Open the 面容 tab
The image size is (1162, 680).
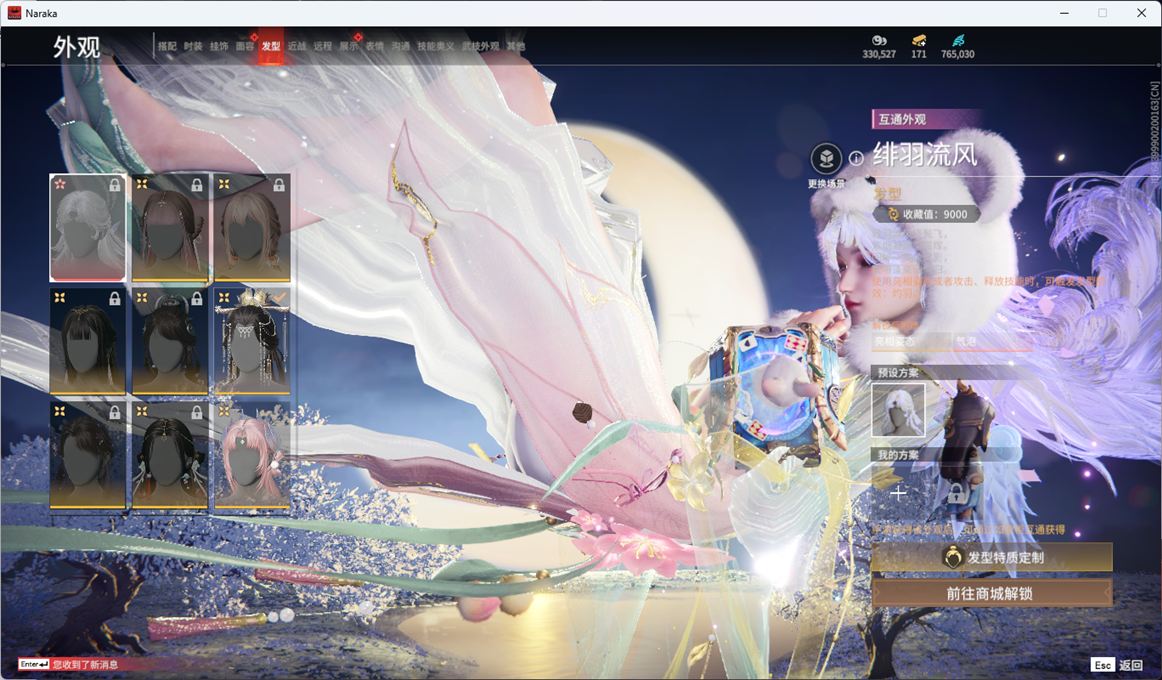coord(245,46)
